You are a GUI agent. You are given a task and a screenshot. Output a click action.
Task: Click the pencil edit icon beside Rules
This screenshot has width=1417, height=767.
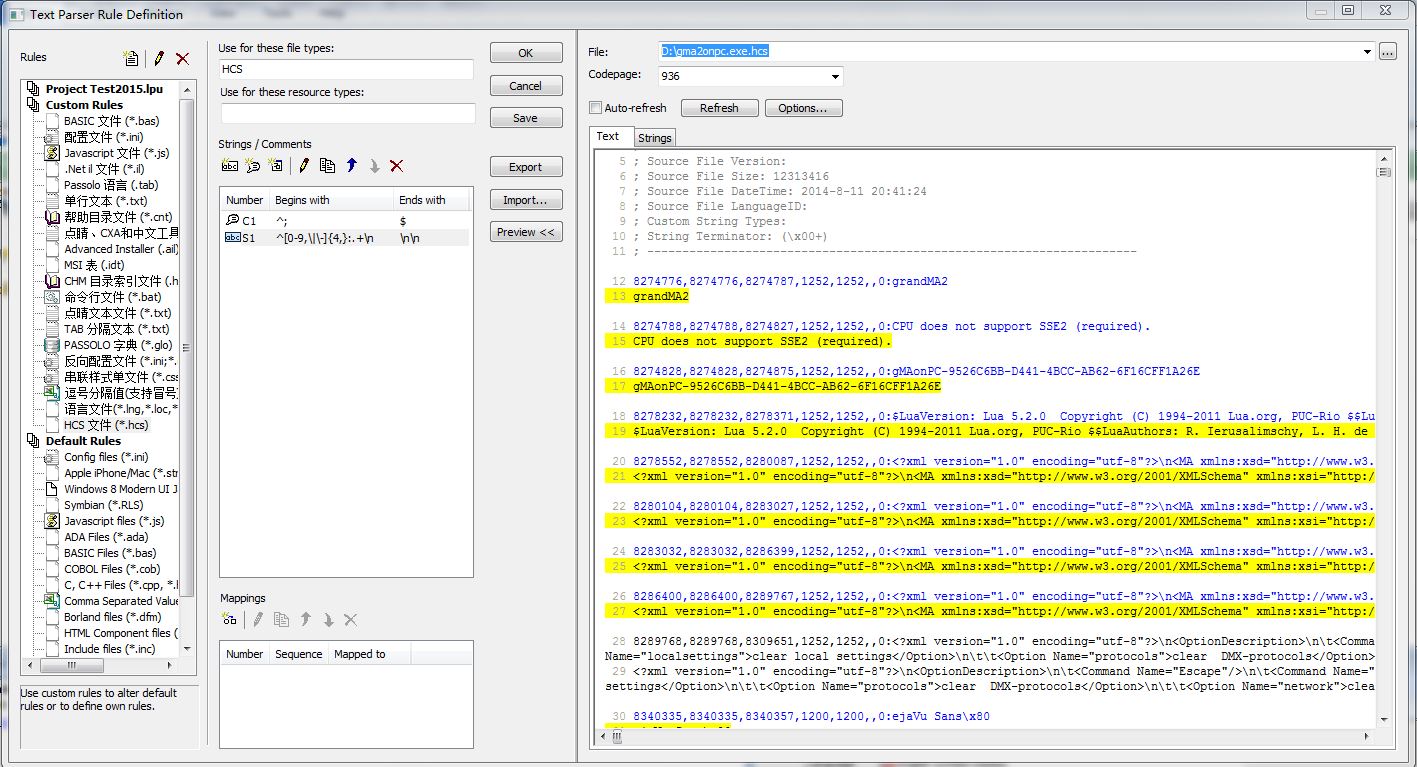(158, 59)
